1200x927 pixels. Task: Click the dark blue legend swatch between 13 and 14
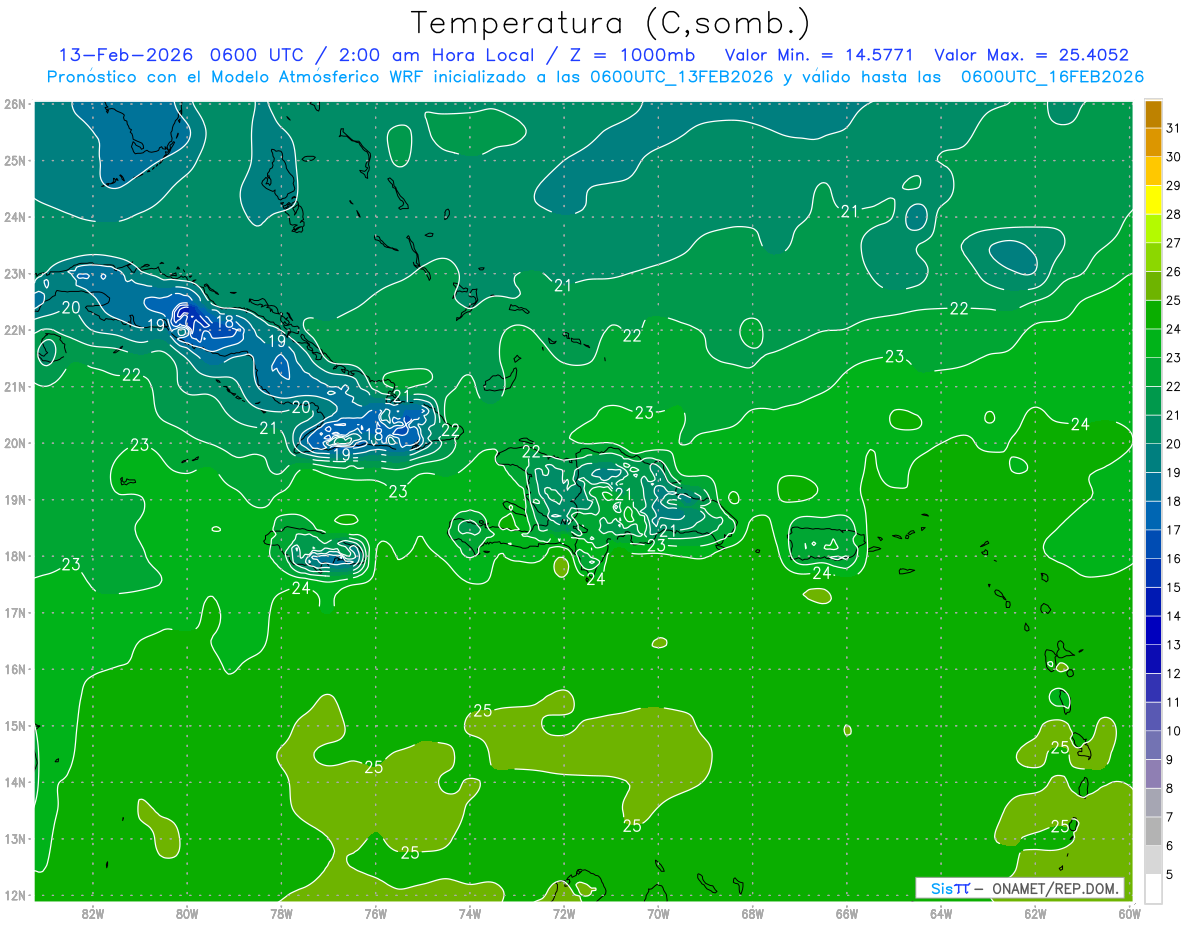point(1154,630)
